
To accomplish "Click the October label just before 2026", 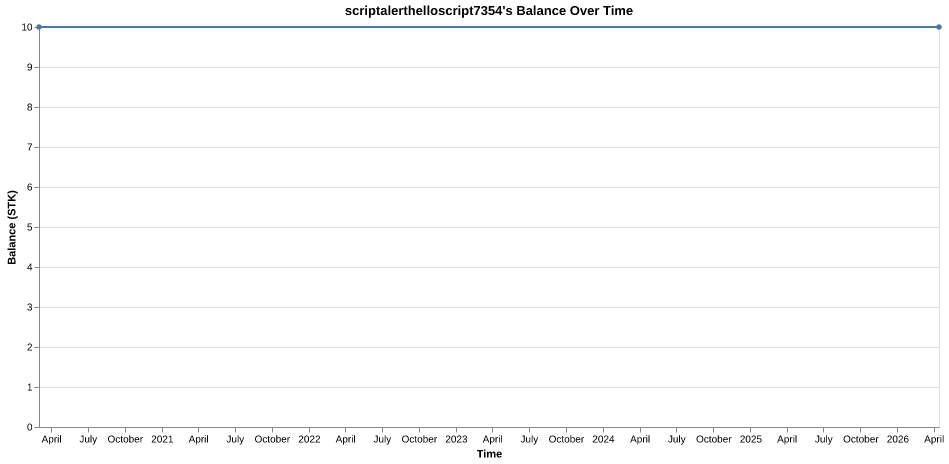I will tap(861, 439).
